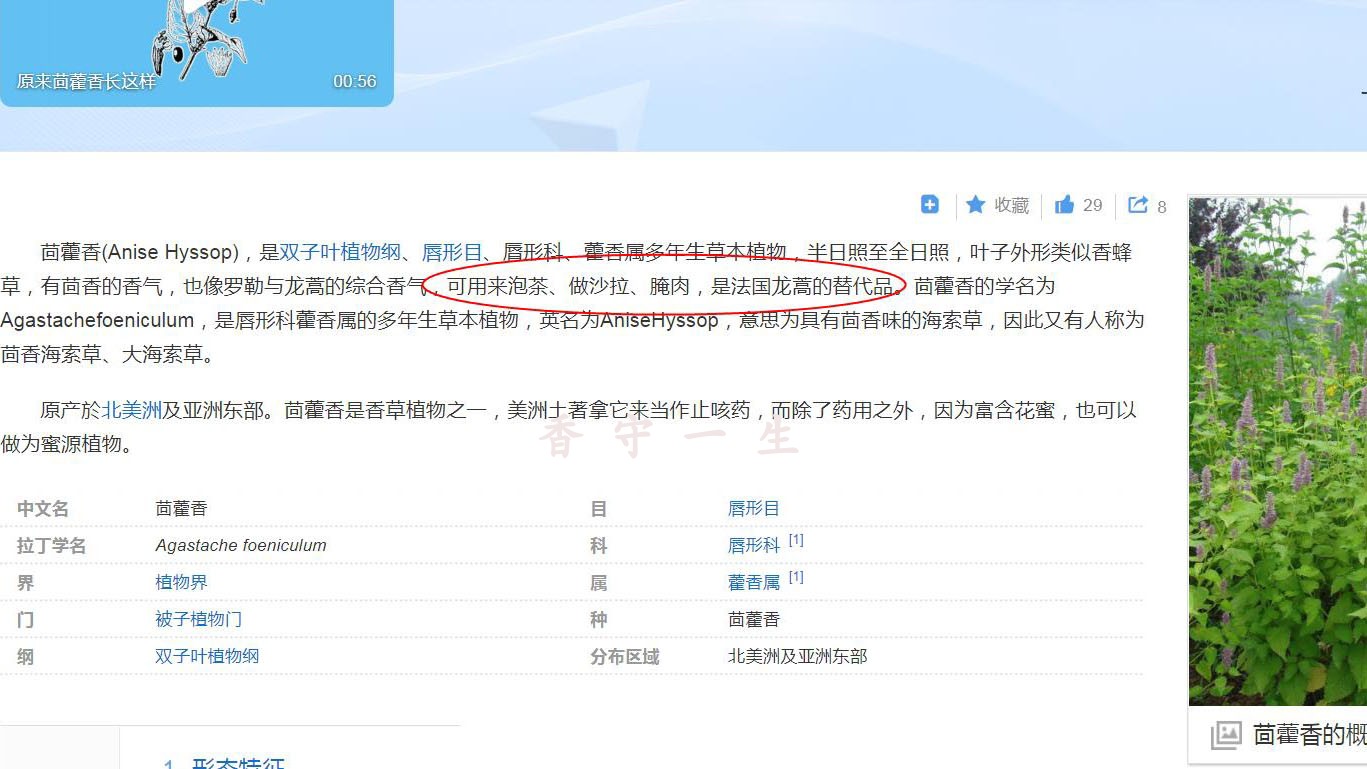
Task: Open 藿香属 link in 属 row
Action: tap(754, 582)
